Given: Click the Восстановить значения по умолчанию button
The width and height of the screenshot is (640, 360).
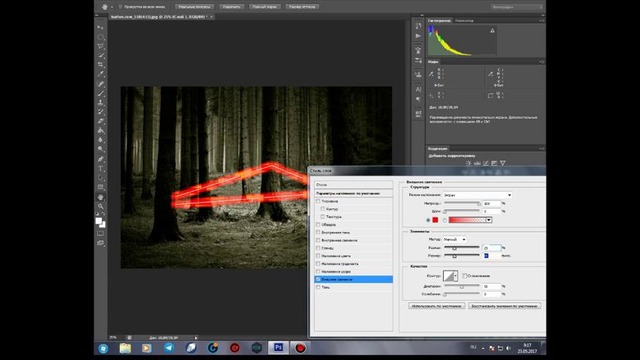Looking at the screenshot, I should pos(504,306).
